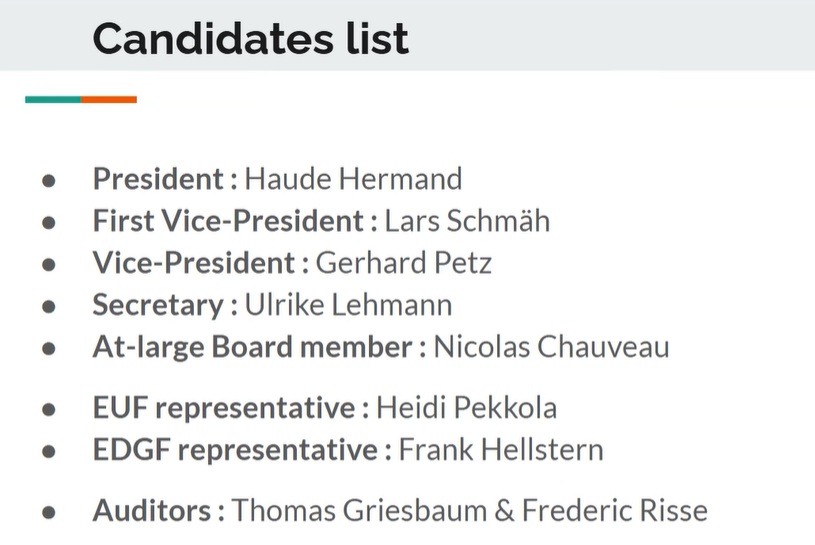This screenshot has width=815, height=545.
Task: Select the "Auditors :" bold label
Action: coord(158,511)
